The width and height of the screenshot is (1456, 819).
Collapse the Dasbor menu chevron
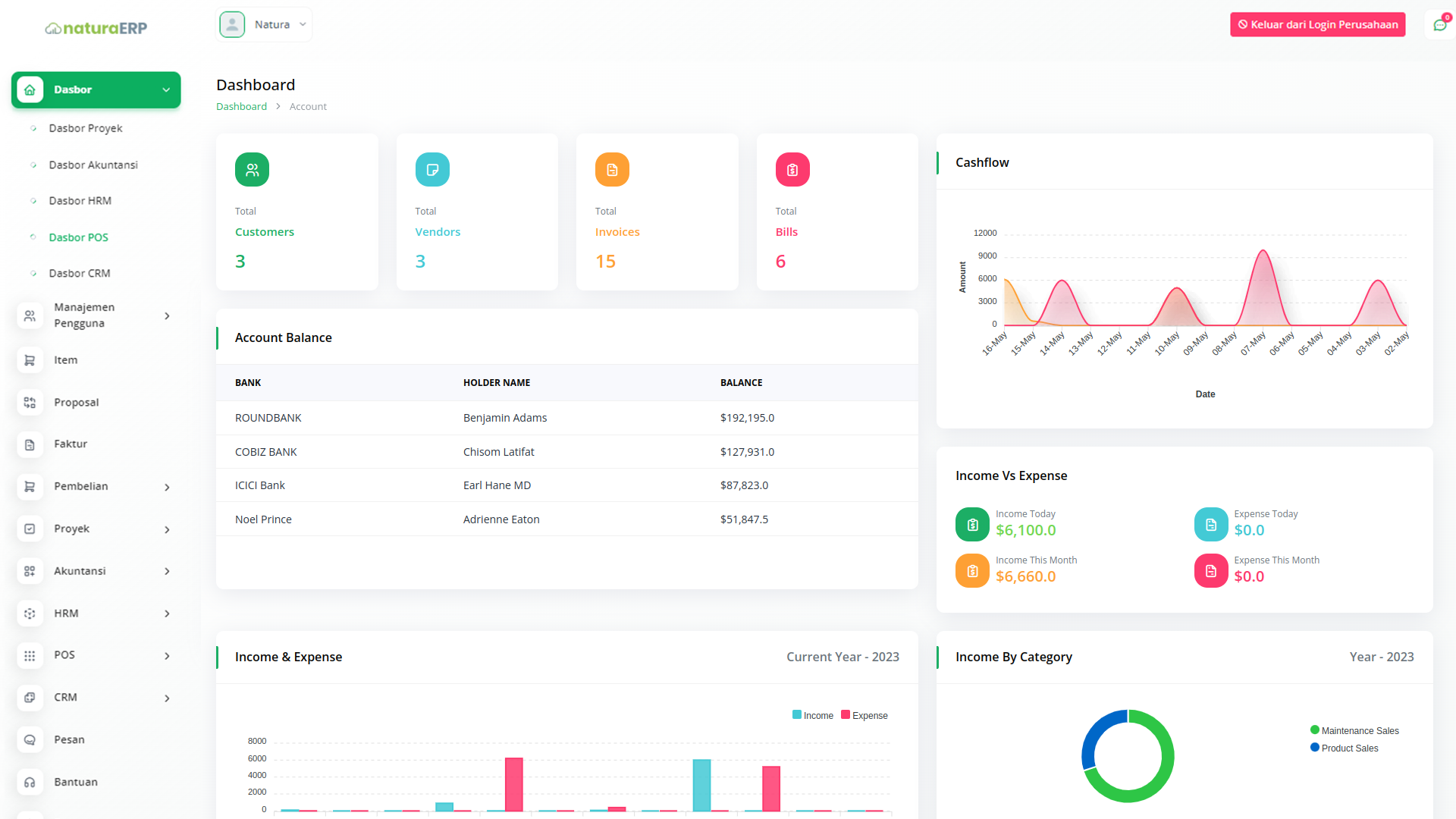(166, 89)
